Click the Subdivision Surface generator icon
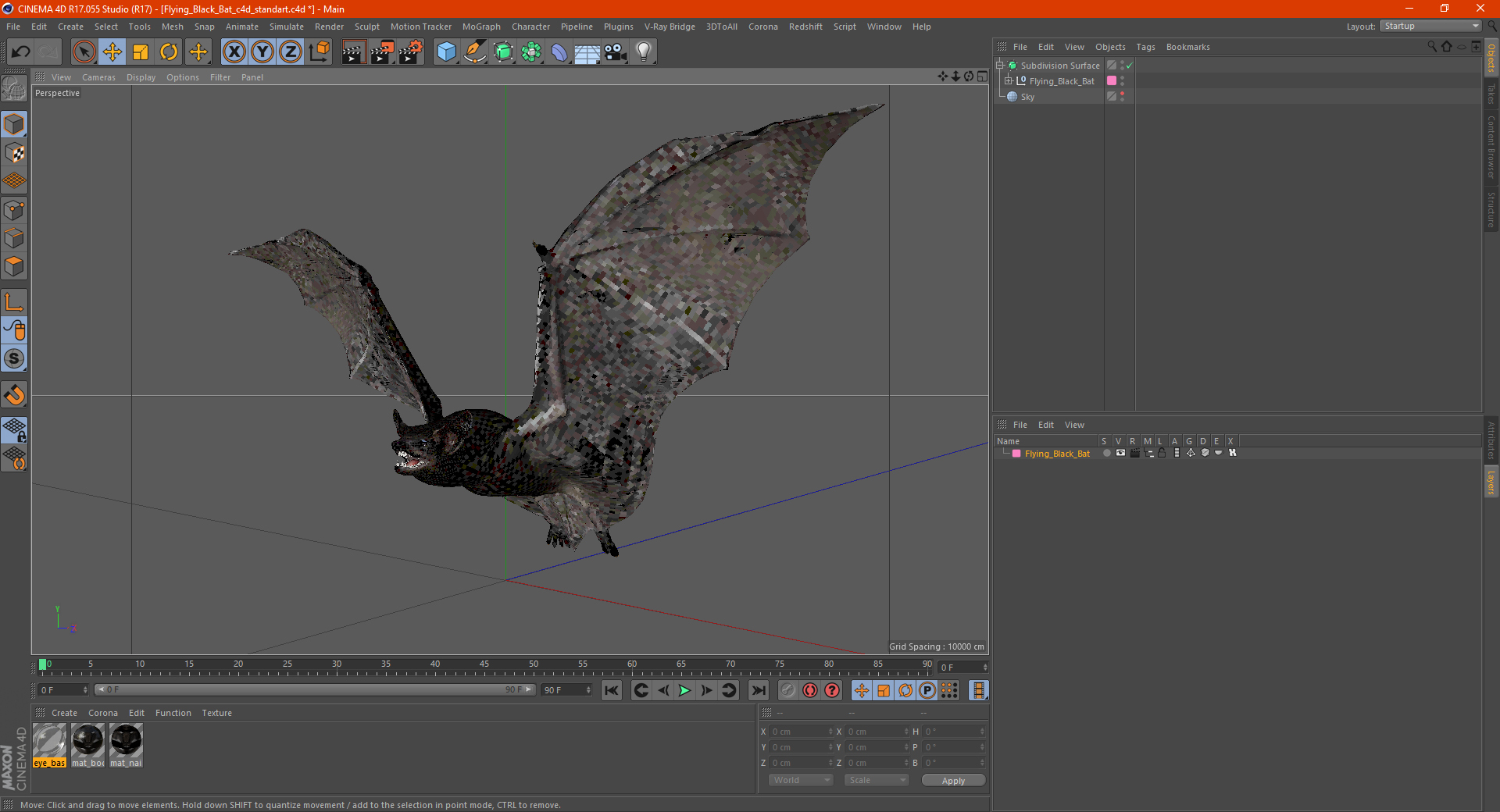 503,52
